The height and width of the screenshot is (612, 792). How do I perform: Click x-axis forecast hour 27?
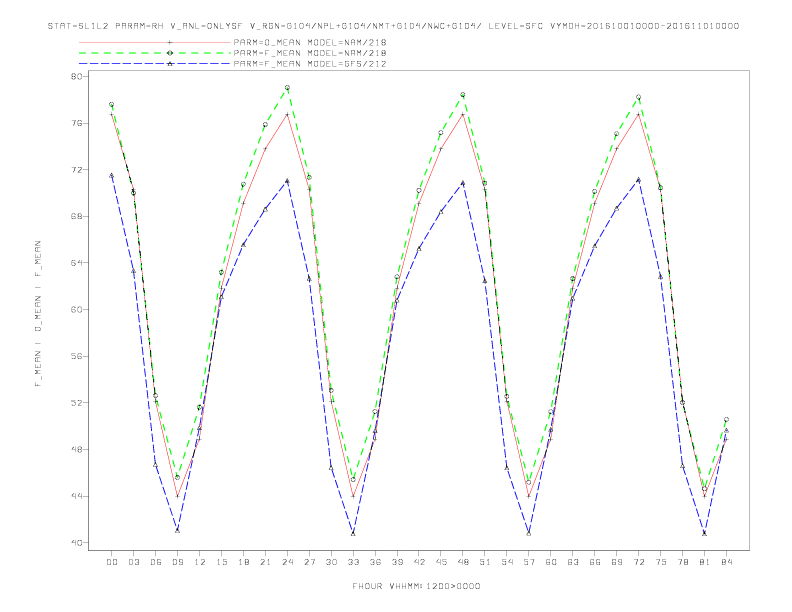(x=309, y=562)
